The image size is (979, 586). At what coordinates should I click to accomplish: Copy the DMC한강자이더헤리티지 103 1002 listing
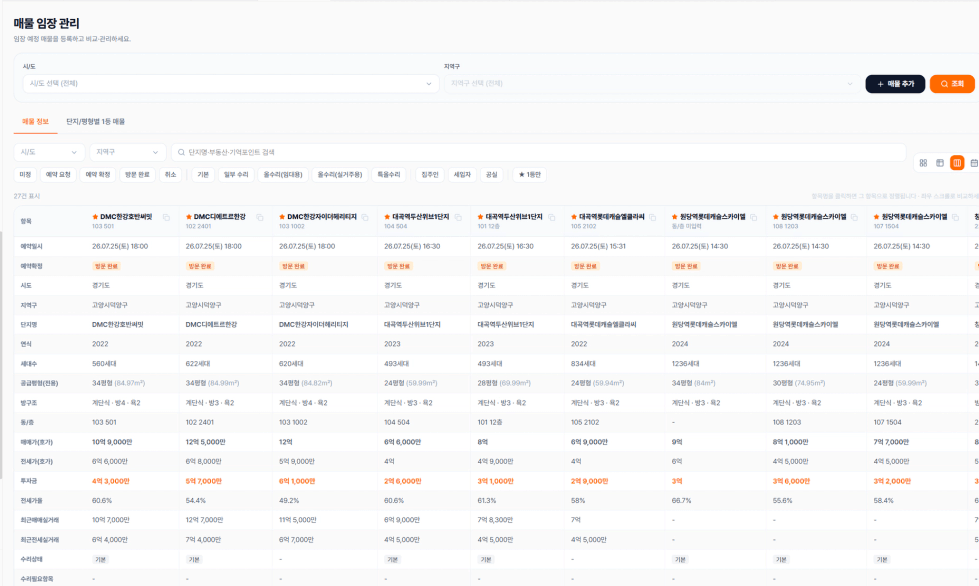(365, 217)
